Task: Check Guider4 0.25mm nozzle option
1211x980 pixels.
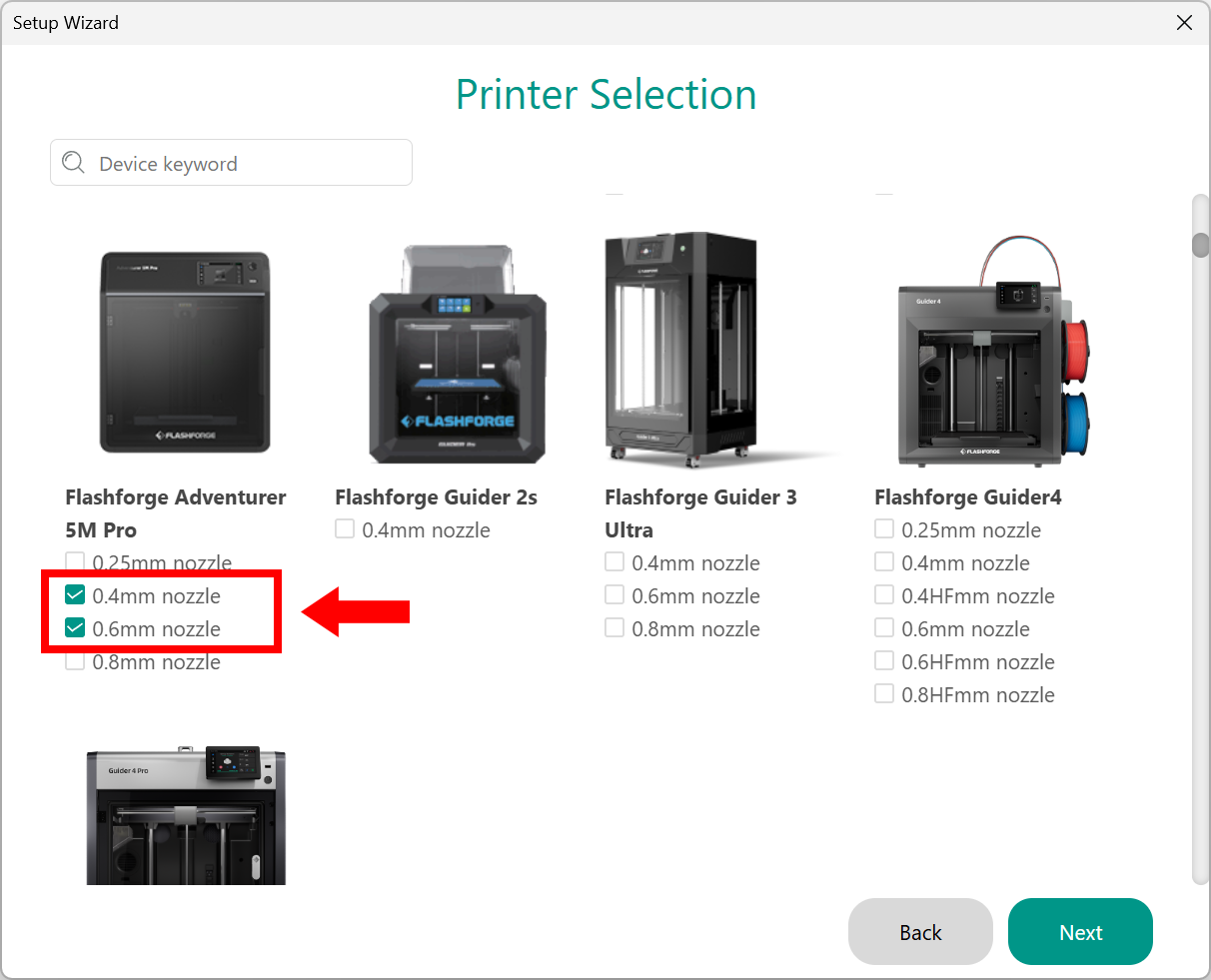Action: pyautogui.click(x=884, y=529)
